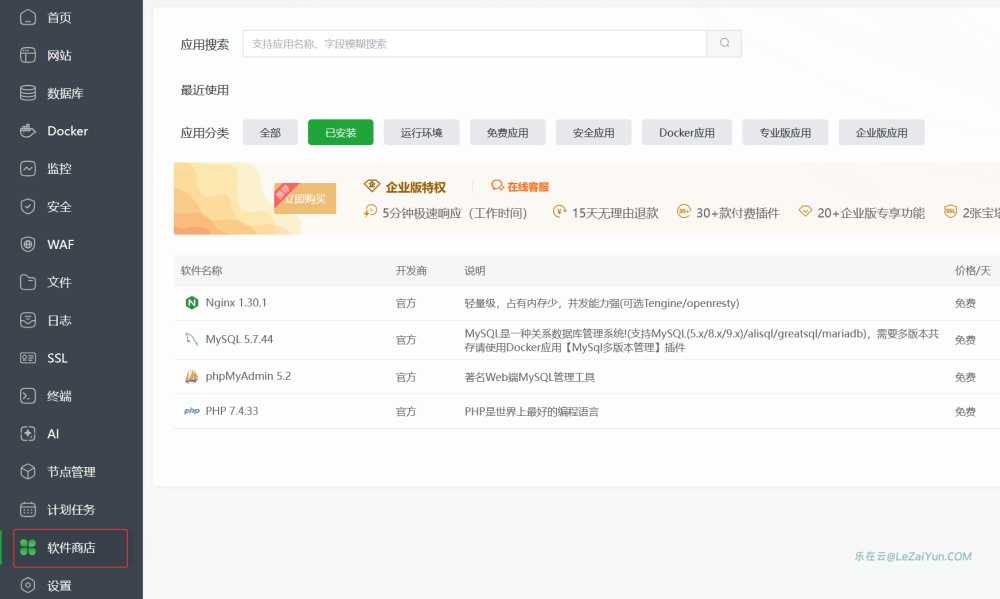Click the Security (安全) shield icon
Viewport: 1000px width, 599px height.
tap(27, 206)
